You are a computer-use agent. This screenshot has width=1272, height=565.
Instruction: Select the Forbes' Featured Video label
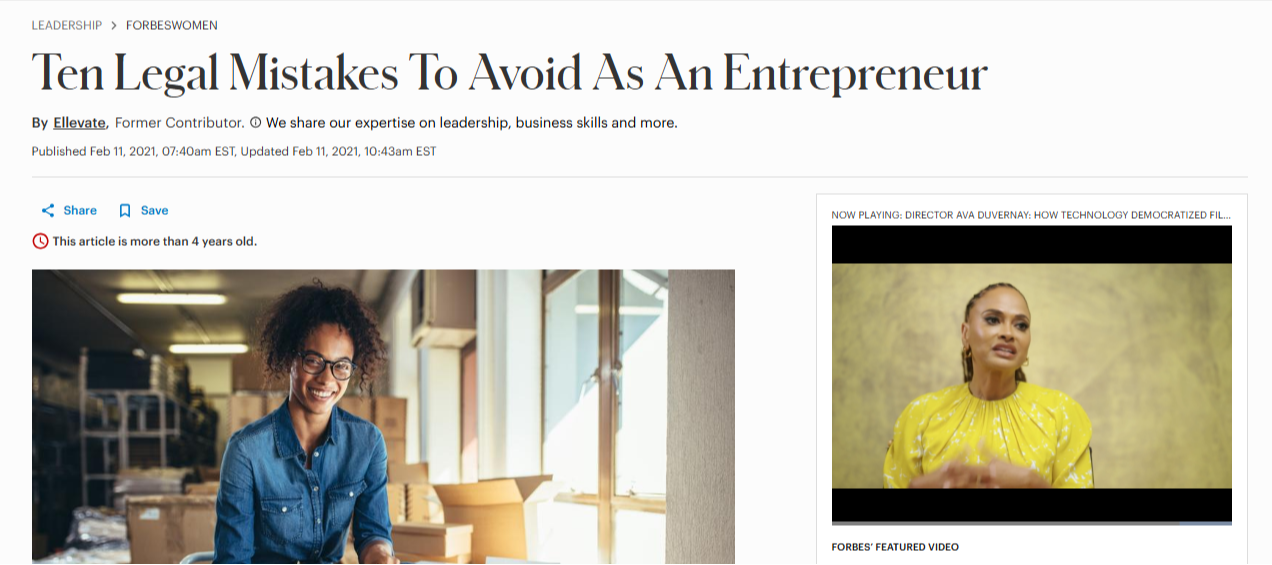tap(895, 547)
